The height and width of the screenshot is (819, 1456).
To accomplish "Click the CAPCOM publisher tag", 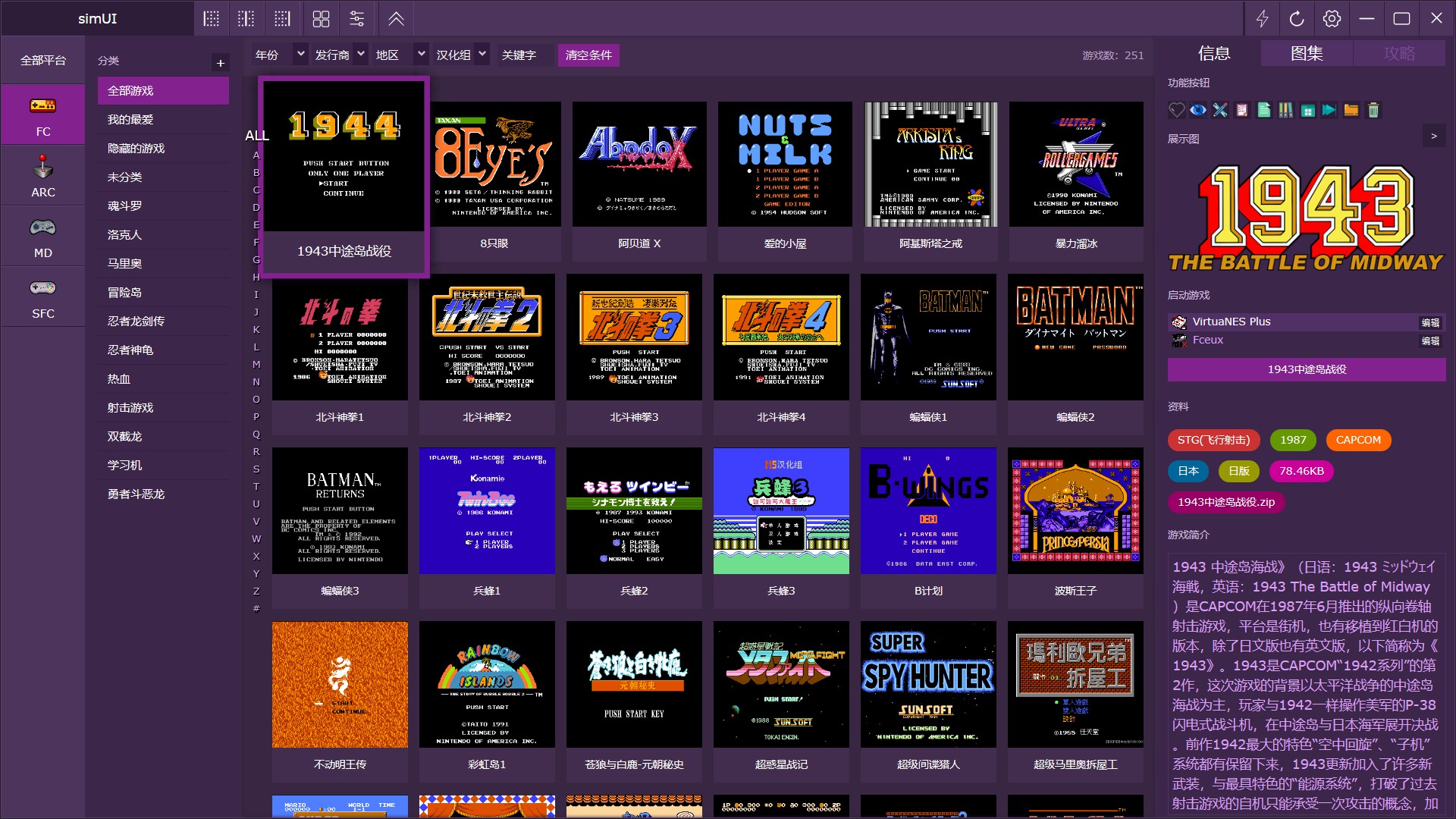I will click(1357, 440).
